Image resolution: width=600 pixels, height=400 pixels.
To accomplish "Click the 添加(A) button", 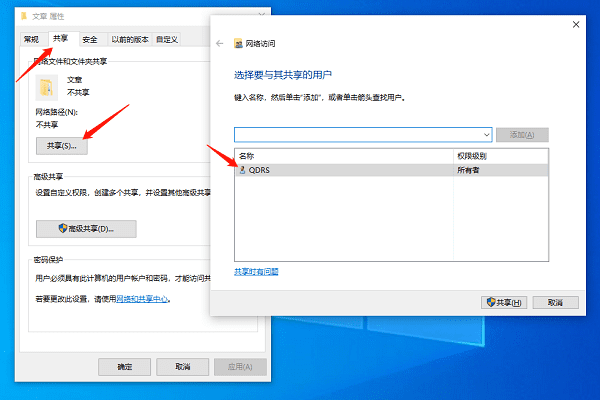I will 522,135.
